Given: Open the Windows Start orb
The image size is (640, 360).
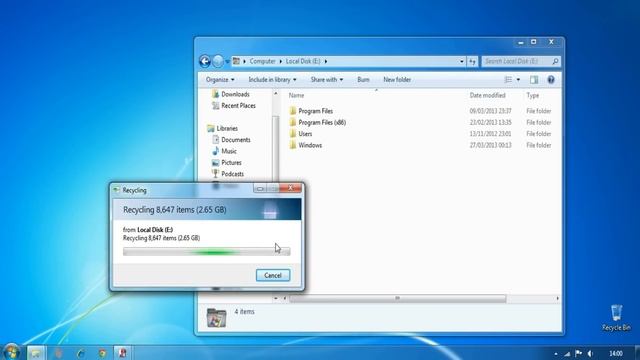Looking at the screenshot, I should pyautogui.click(x=11, y=352).
